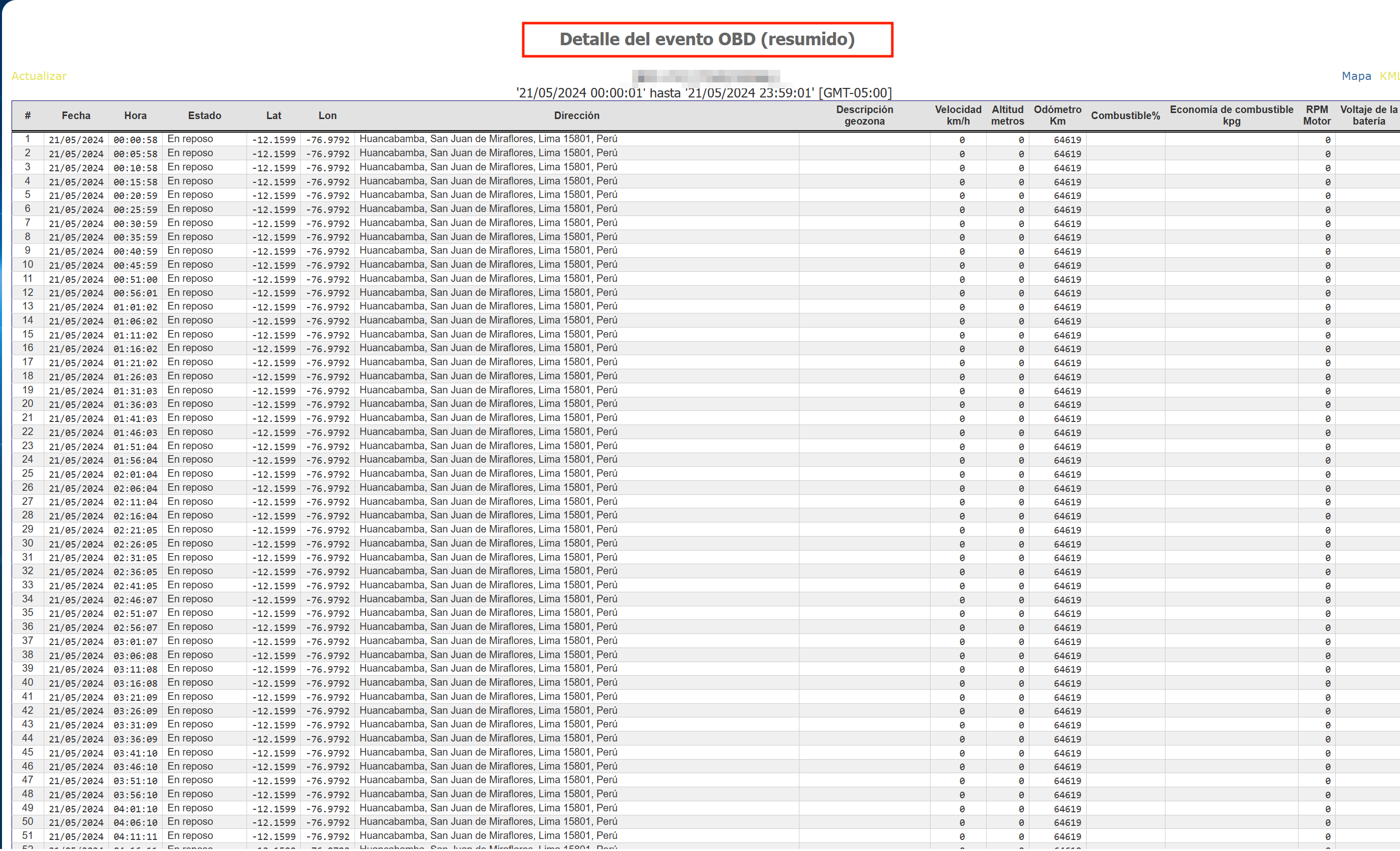This screenshot has width=1400, height=851.
Task: Click the Dirección column header
Action: click(x=576, y=116)
